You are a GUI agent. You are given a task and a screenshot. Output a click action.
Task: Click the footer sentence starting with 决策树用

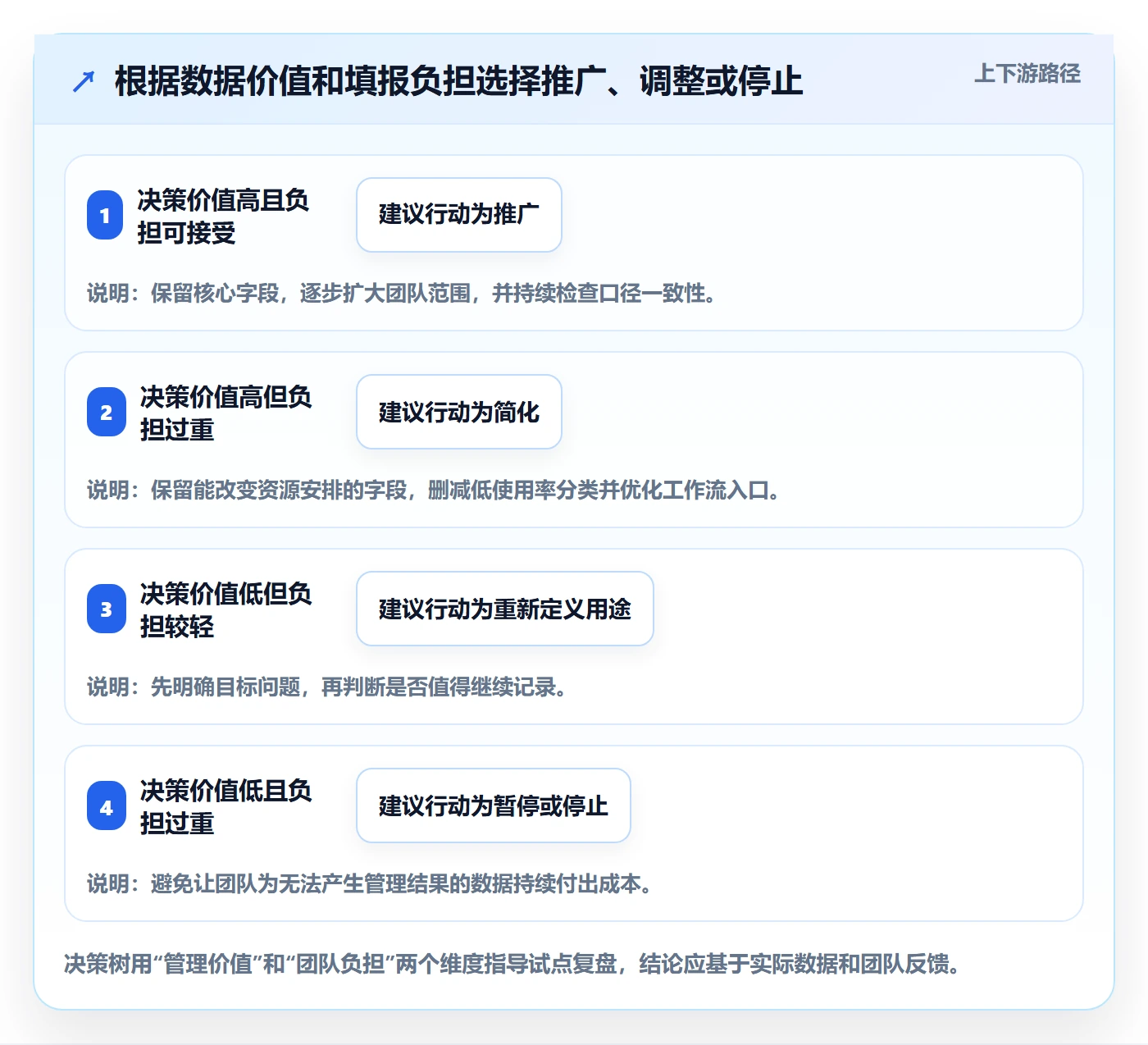tap(512, 964)
